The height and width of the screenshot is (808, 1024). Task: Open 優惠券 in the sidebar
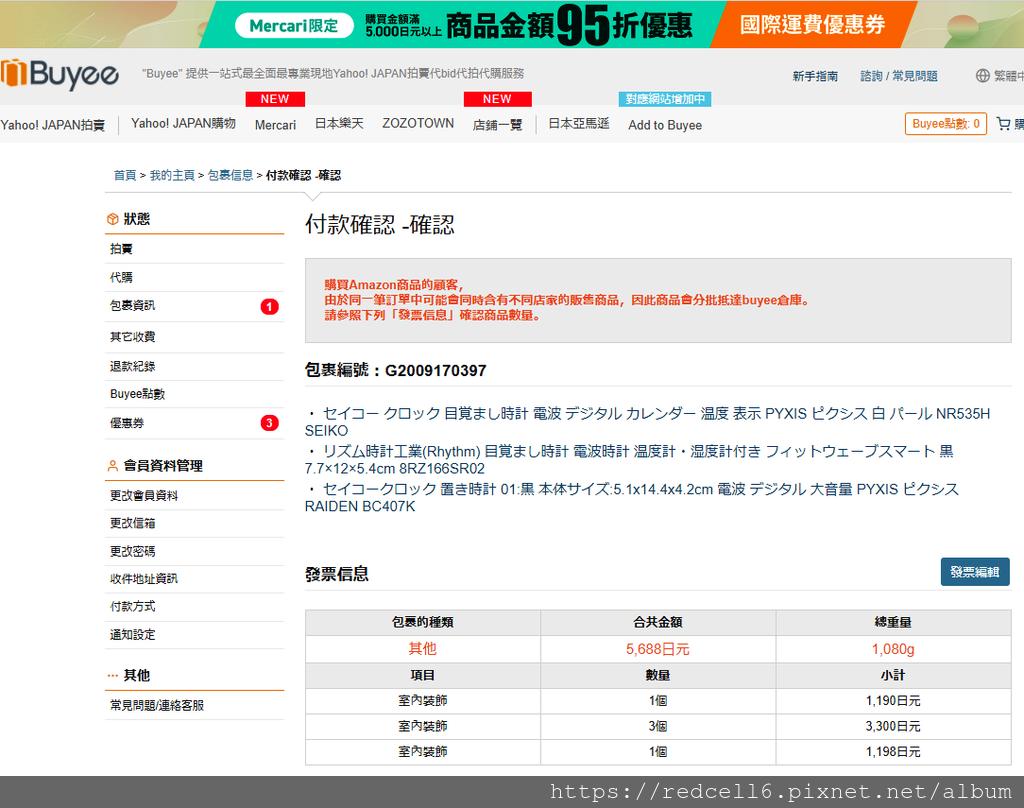point(194,423)
